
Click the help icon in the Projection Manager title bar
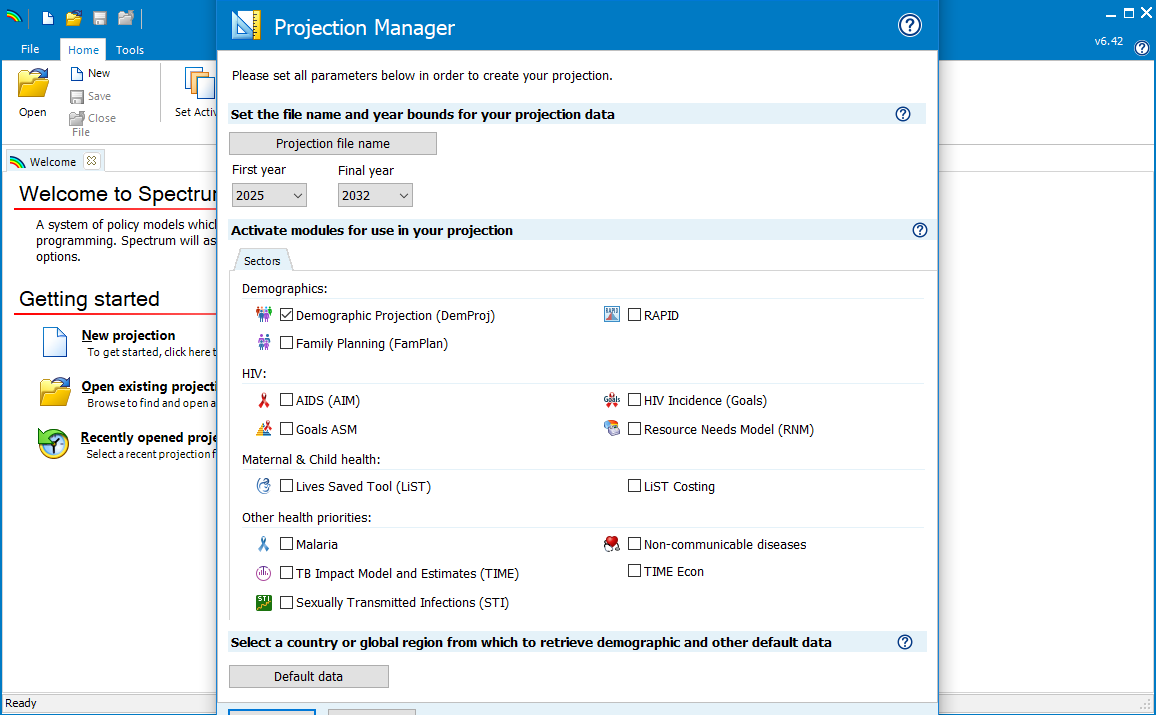click(x=910, y=25)
